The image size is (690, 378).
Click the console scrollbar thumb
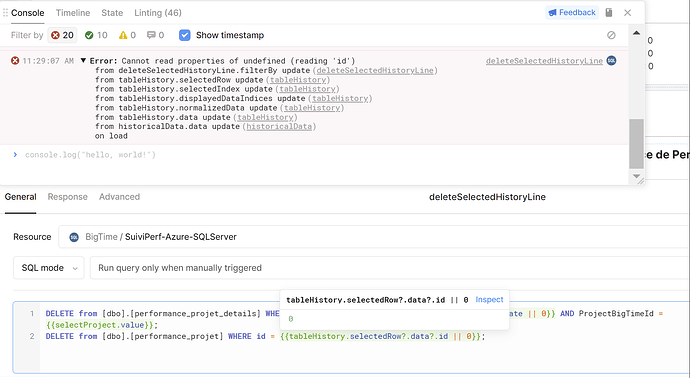(636, 143)
